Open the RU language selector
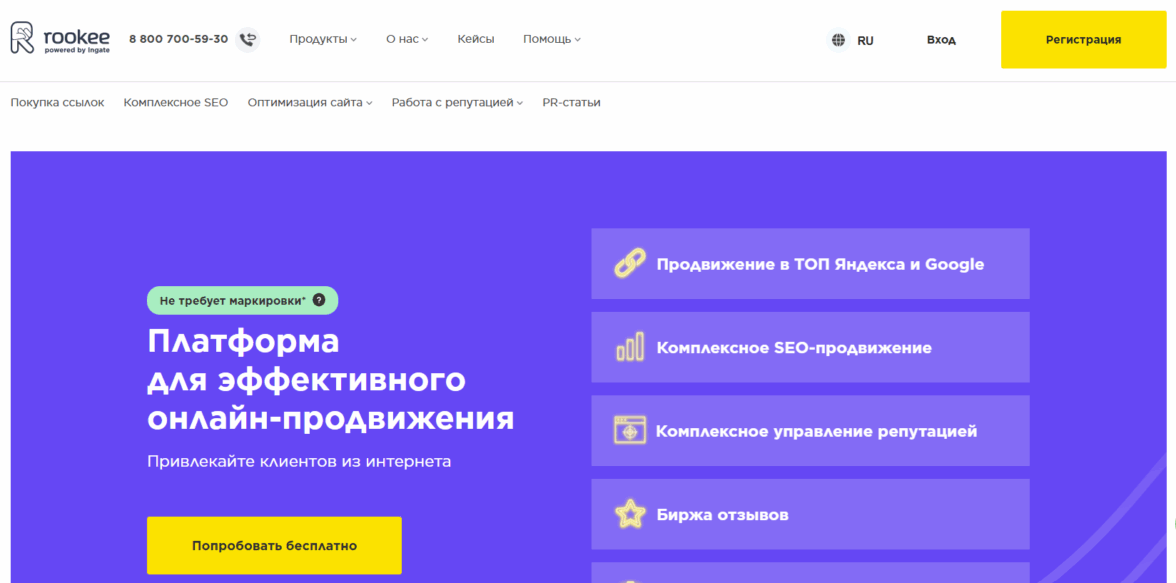The width and height of the screenshot is (1176, 583). click(866, 41)
